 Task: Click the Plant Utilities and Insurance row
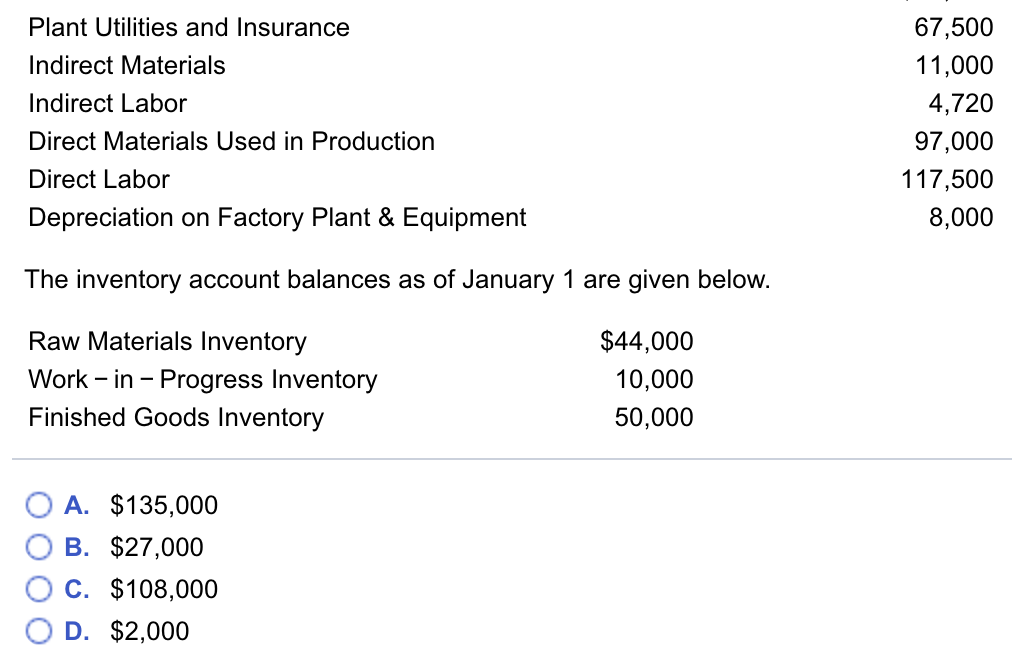(188, 28)
